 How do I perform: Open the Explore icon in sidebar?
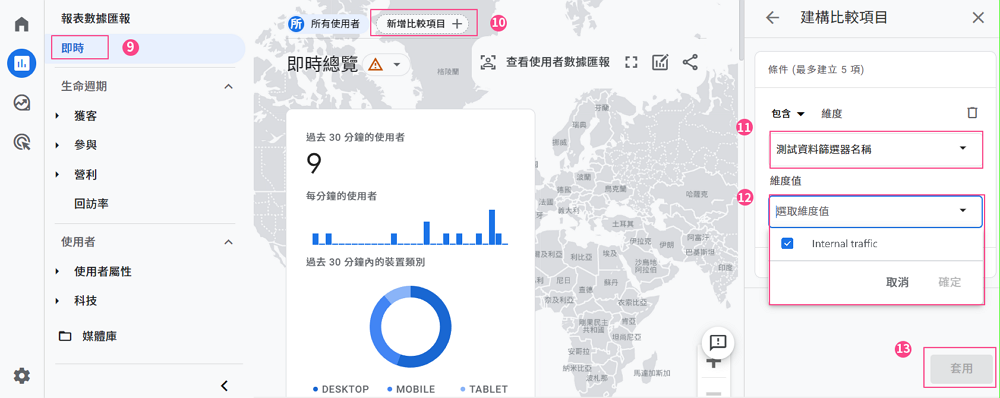(x=22, y=103)
